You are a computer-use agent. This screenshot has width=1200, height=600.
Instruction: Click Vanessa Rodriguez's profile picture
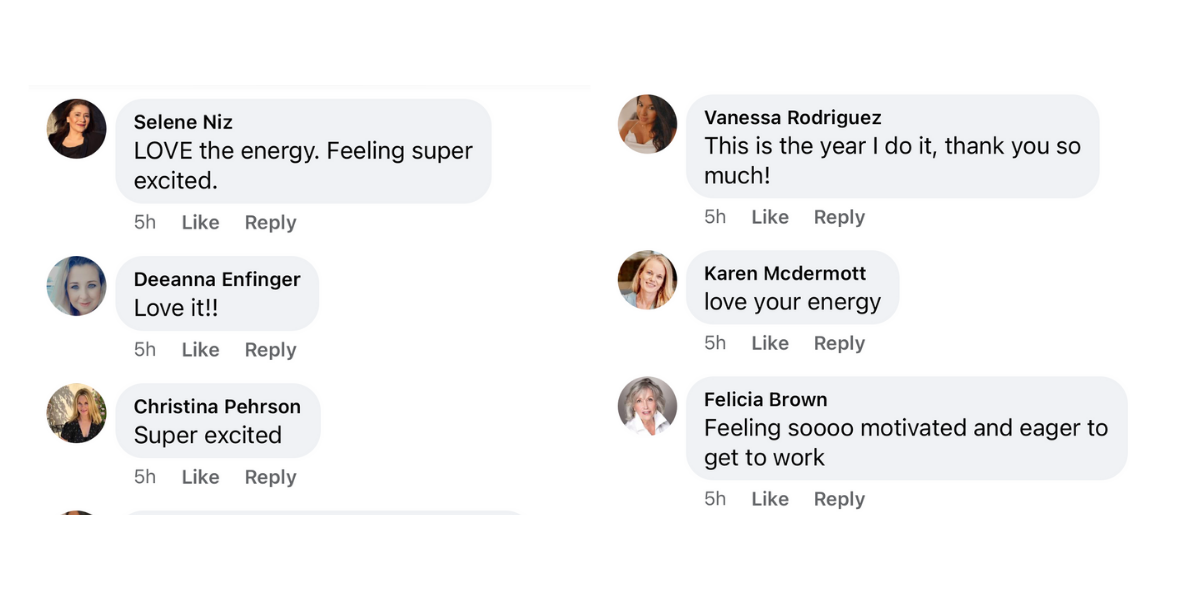pyautogui.click(x=647, y=124)
